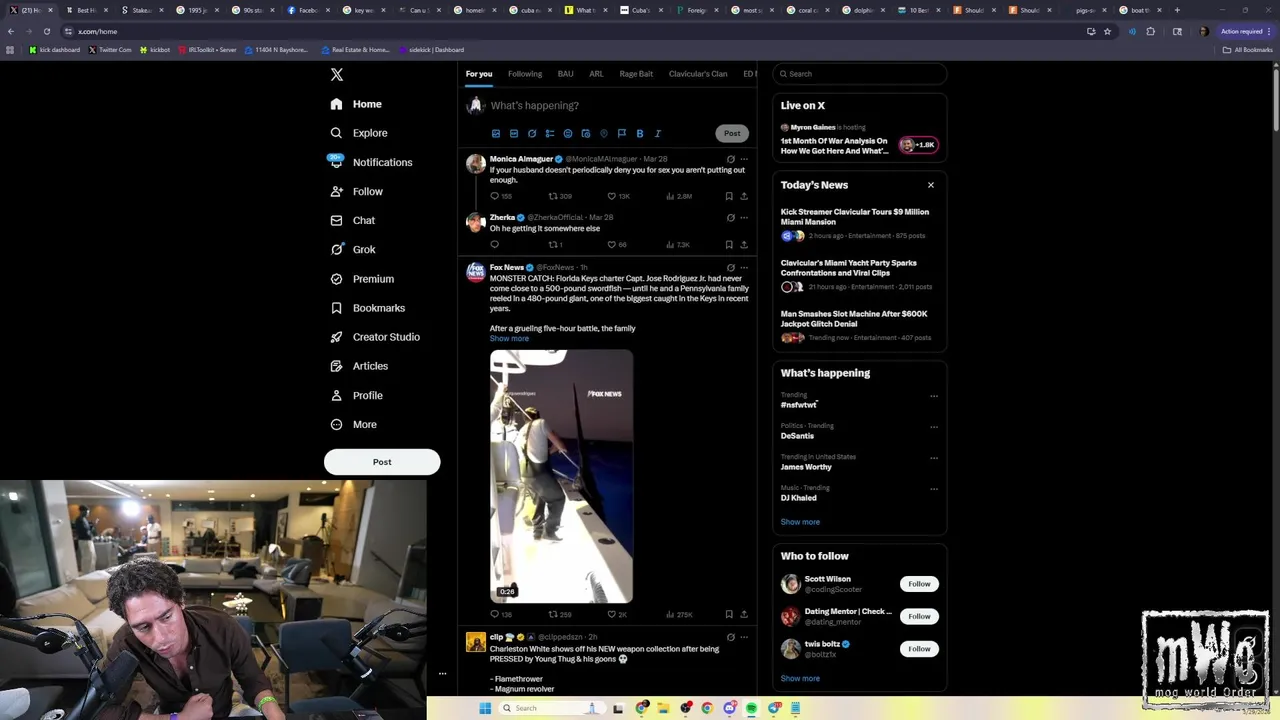The width and height of the screenshot is (1280, 720).
Task: Add a poll to the new post
Action: click(x=550, y=133)
